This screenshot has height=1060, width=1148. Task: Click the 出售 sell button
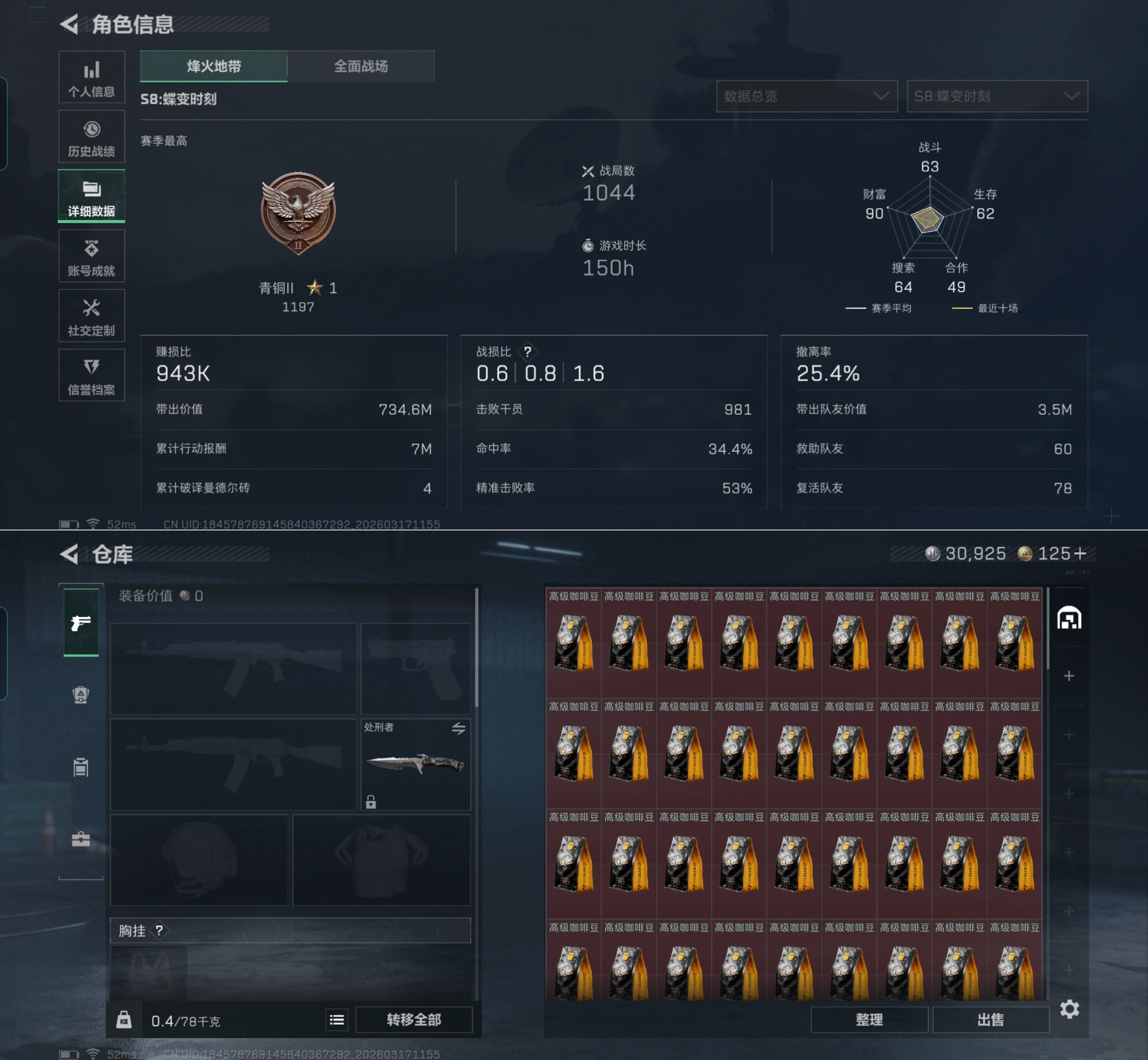pyautogui.click(x=991, y=1020)
